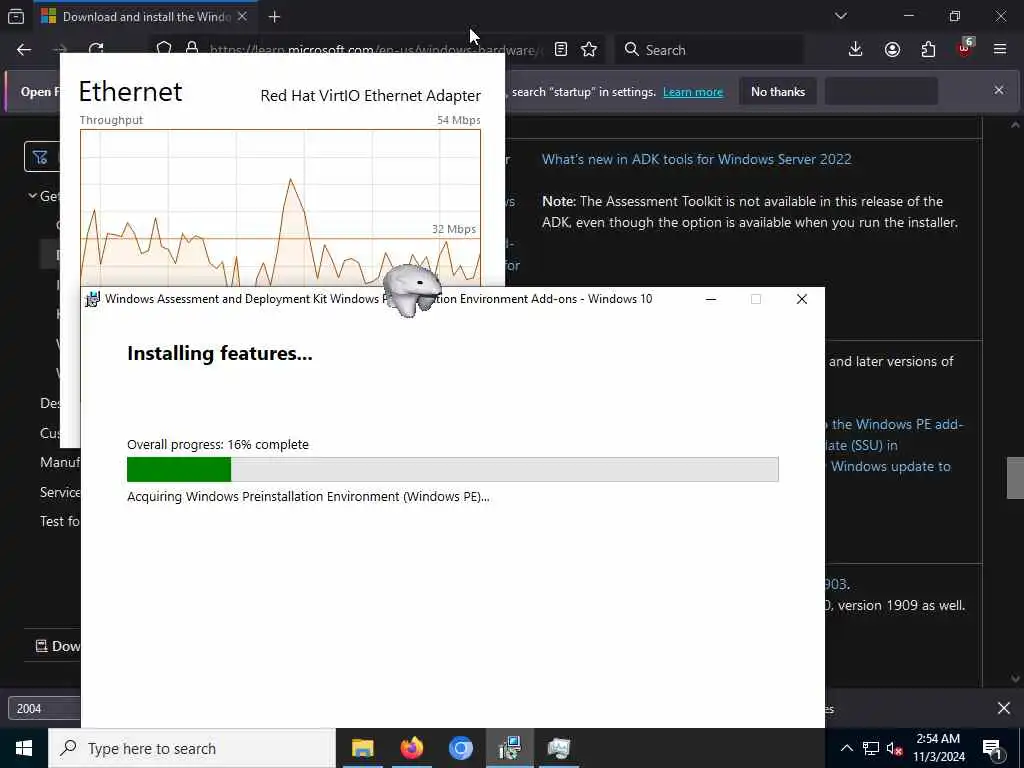Open the Firefox hamburger menu
Viewport: 1024px width, 768px height.
[1000, 49]
